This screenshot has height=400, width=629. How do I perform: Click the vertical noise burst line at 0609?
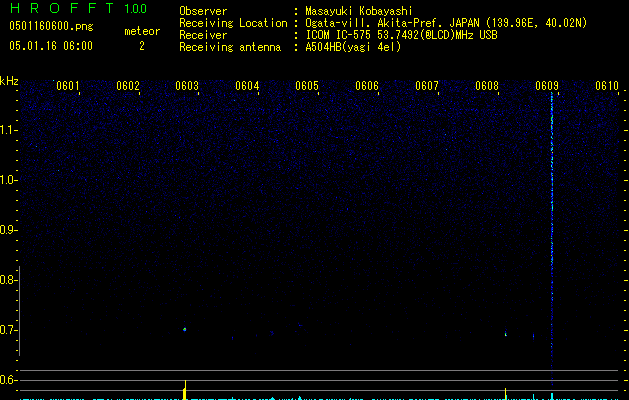pos(552,239)
